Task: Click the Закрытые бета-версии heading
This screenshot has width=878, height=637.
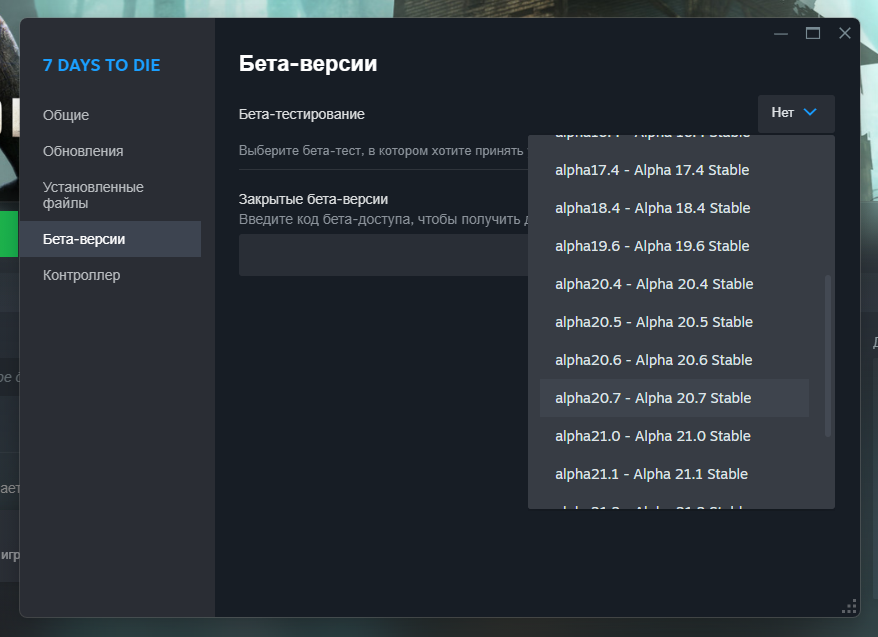Action: pyautogui.click(x=314, y=199)
